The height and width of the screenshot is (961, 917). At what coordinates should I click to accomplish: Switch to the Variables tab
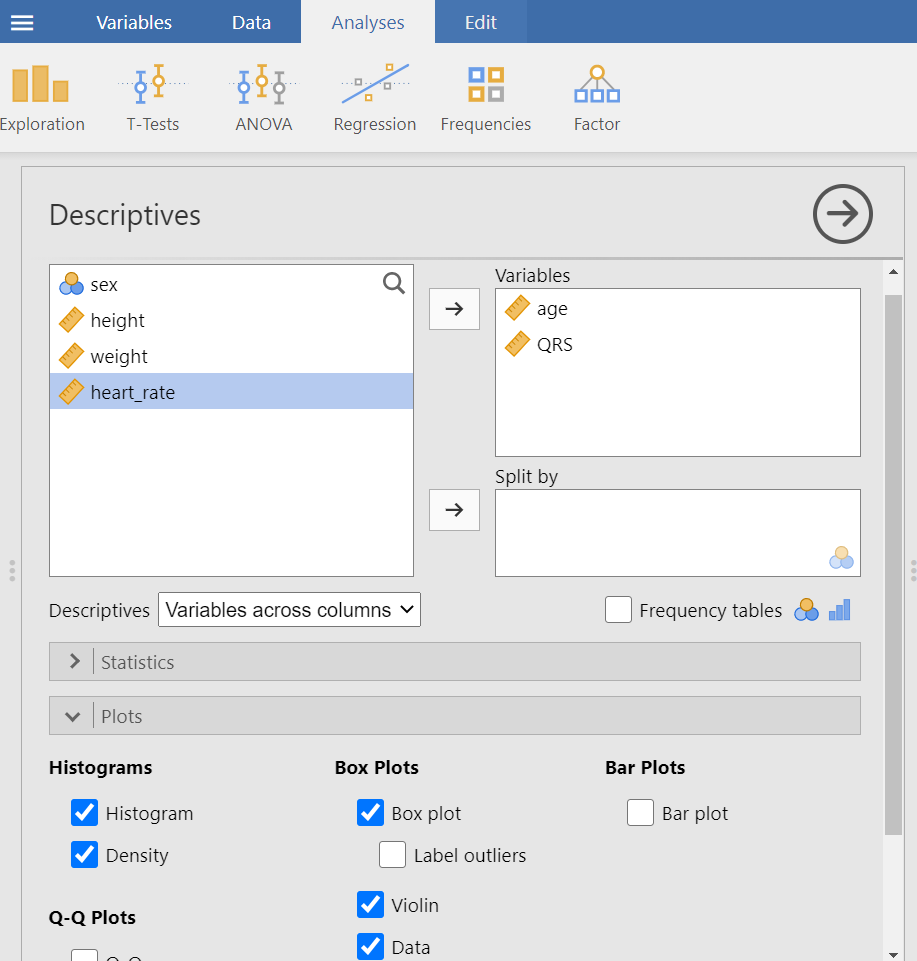(134, 22)
